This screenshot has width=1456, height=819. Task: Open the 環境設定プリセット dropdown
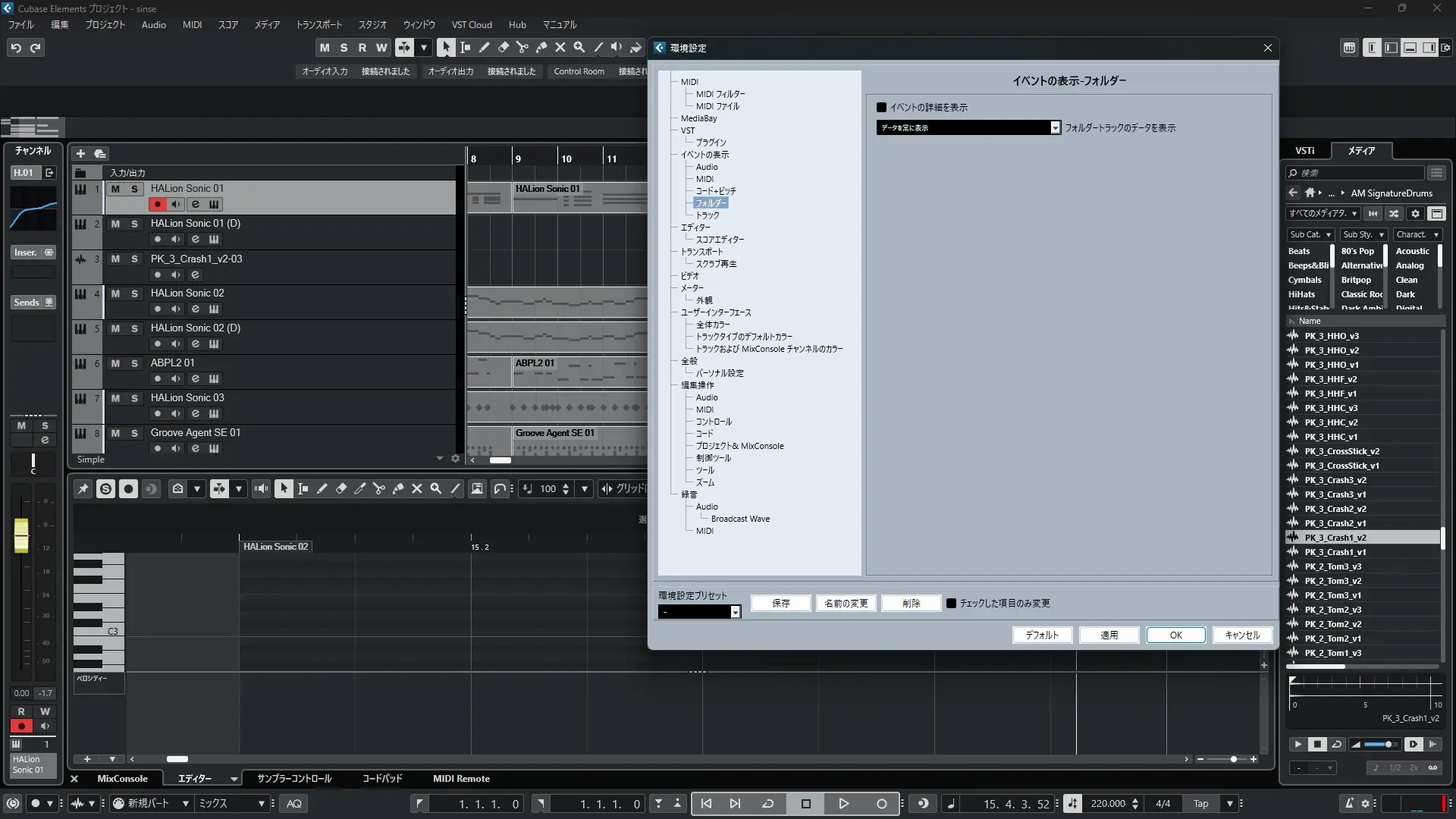735,612
